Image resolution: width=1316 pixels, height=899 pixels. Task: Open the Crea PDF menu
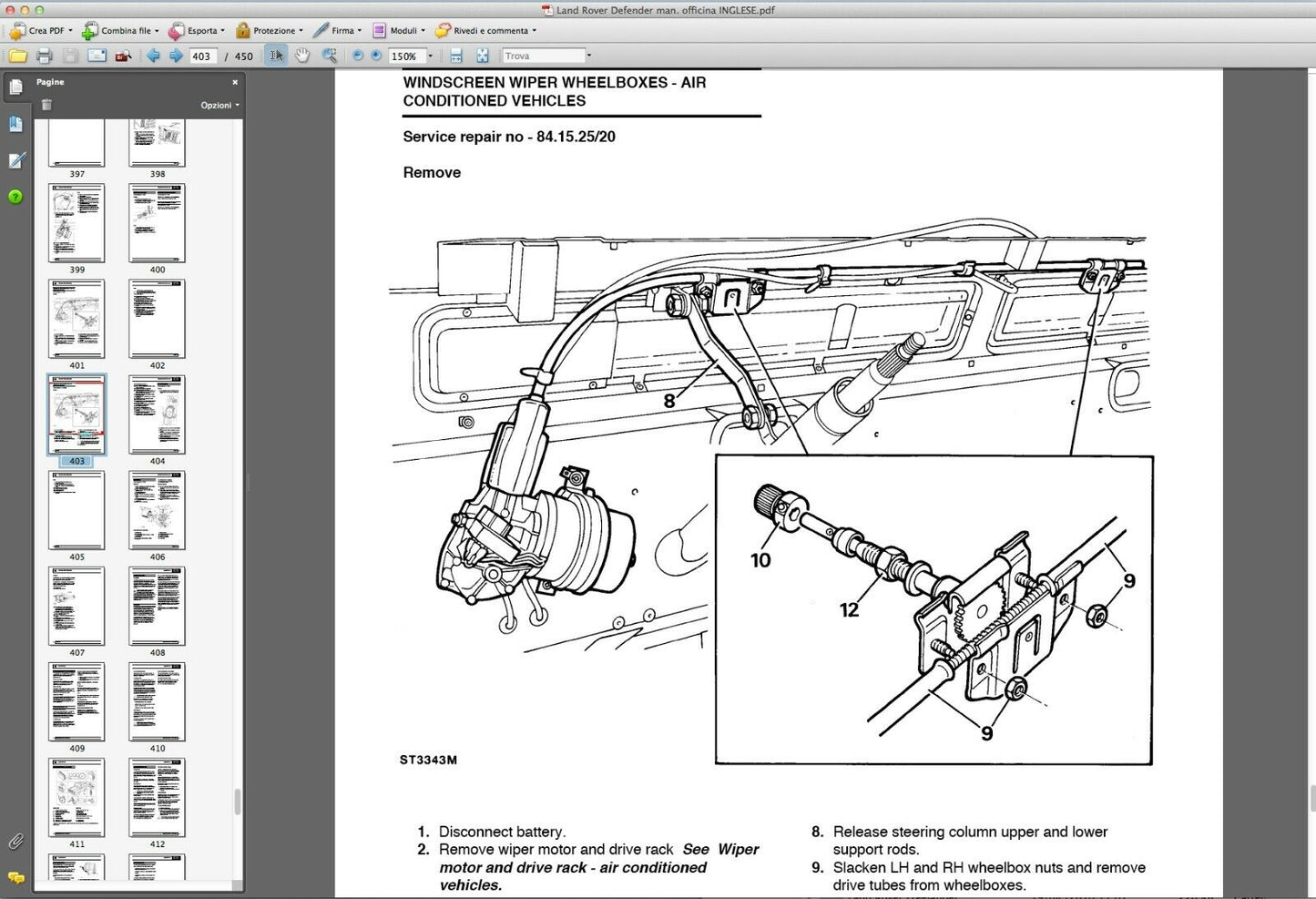point(41,31)
